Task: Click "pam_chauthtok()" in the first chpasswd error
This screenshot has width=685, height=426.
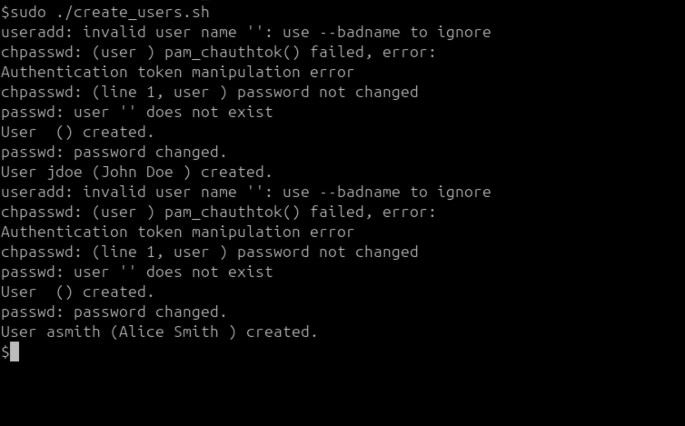Action: tap(232, 52)
